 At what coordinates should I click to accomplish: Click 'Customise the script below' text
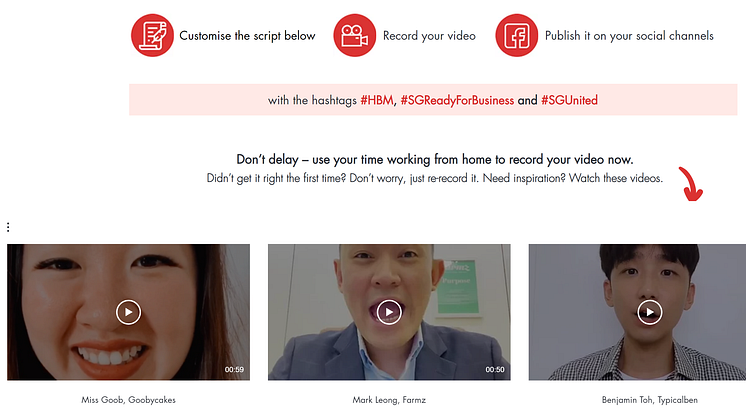[247, 36]
